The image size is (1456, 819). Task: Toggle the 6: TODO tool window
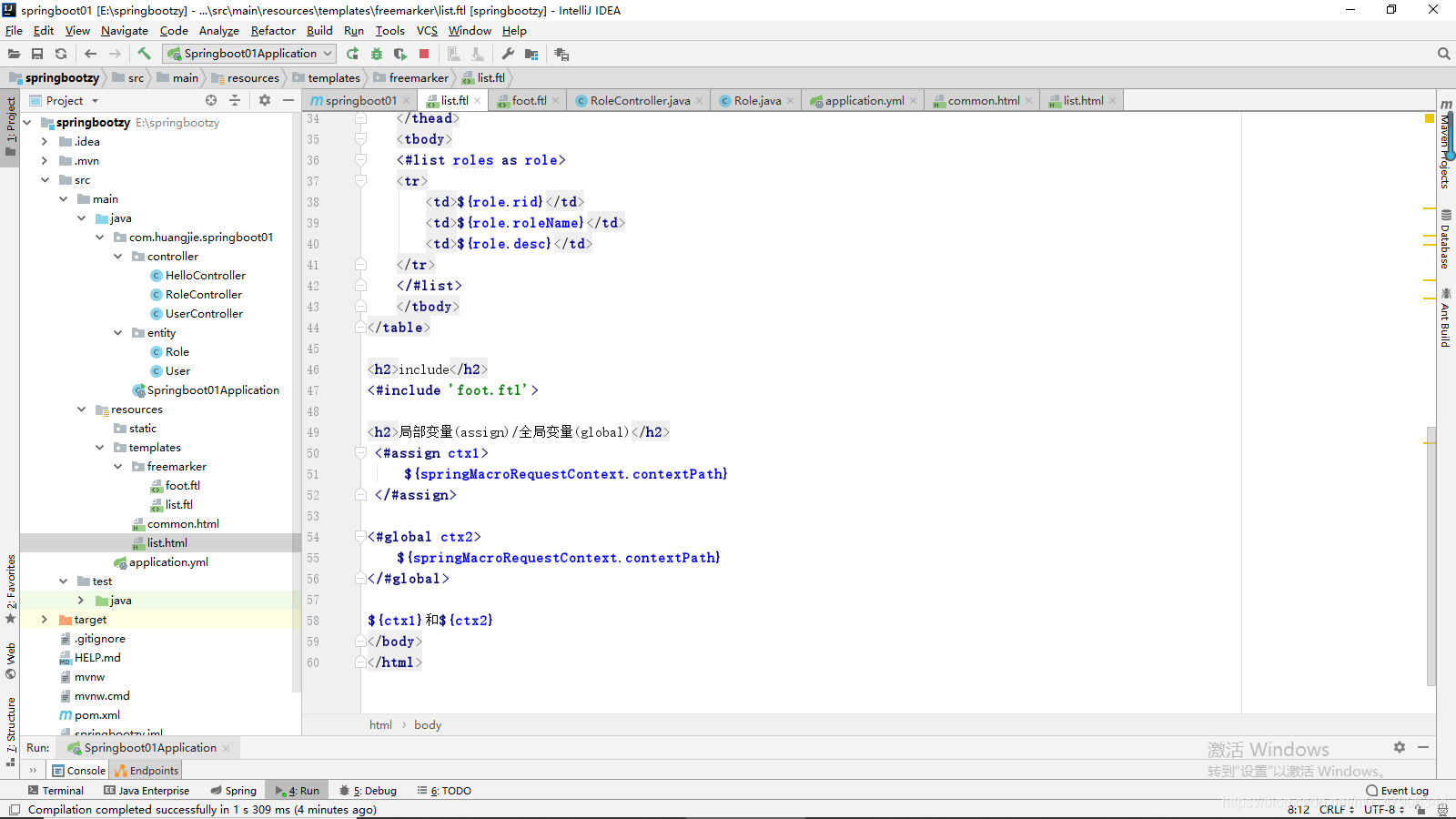point(444,791)
